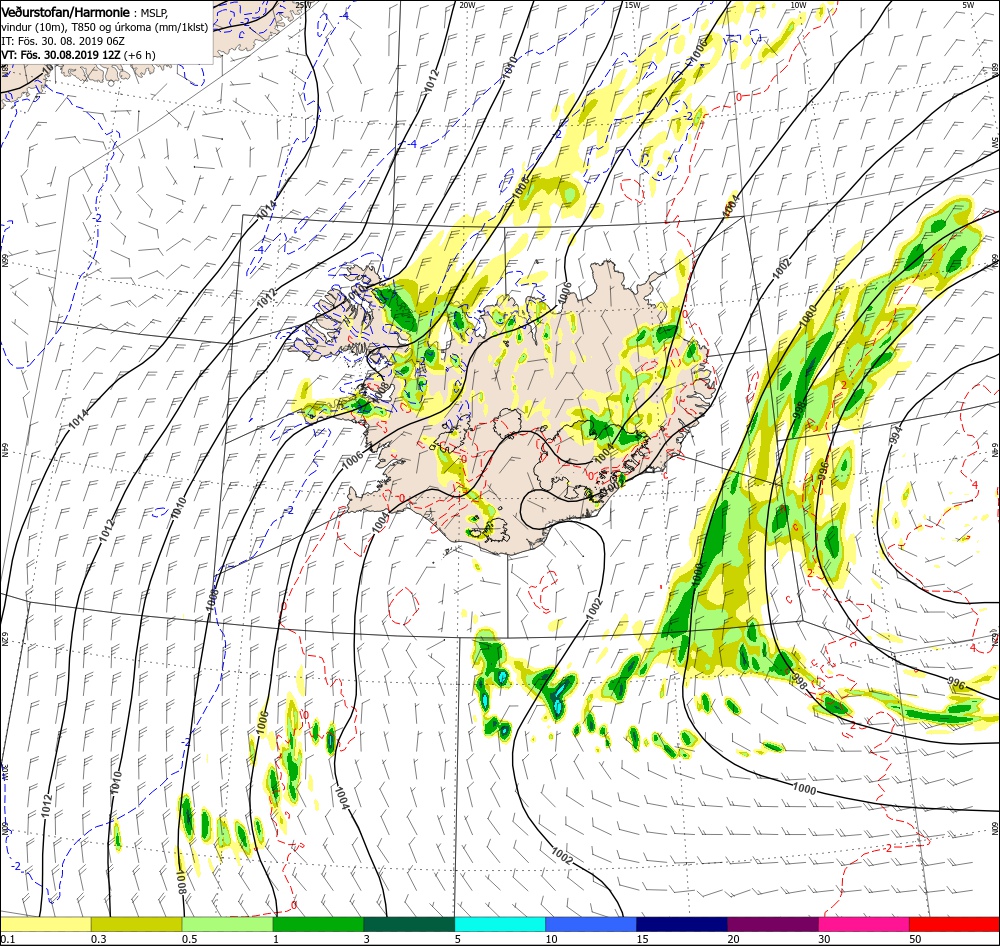Image resolution: width=1000 pixels, height=946 pixels.
Task: Pick the blue 10 mm legend swatch
Action: click(x=591, y=924)
